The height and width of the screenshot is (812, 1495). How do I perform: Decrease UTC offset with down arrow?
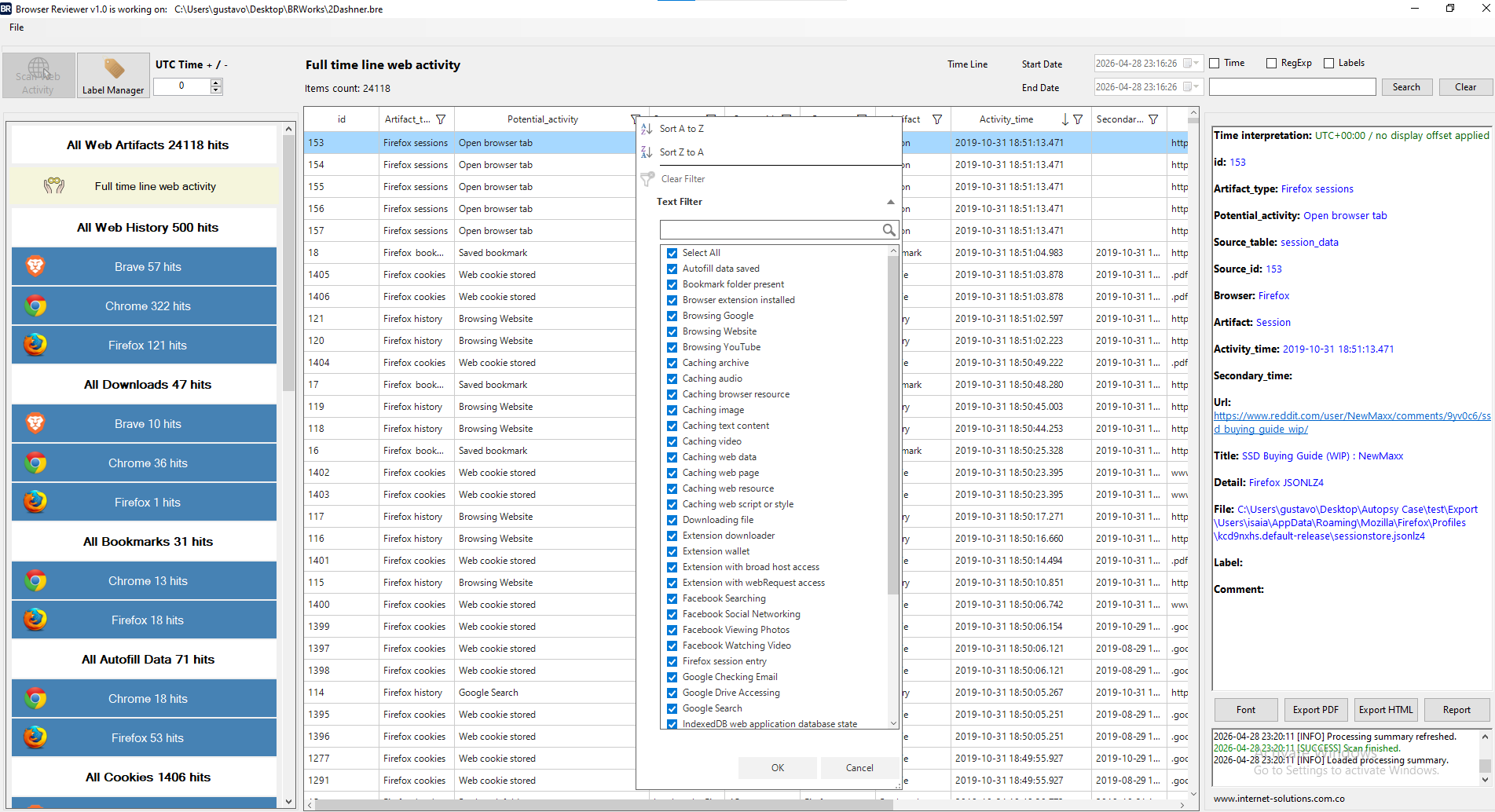(x=216, y=90)
